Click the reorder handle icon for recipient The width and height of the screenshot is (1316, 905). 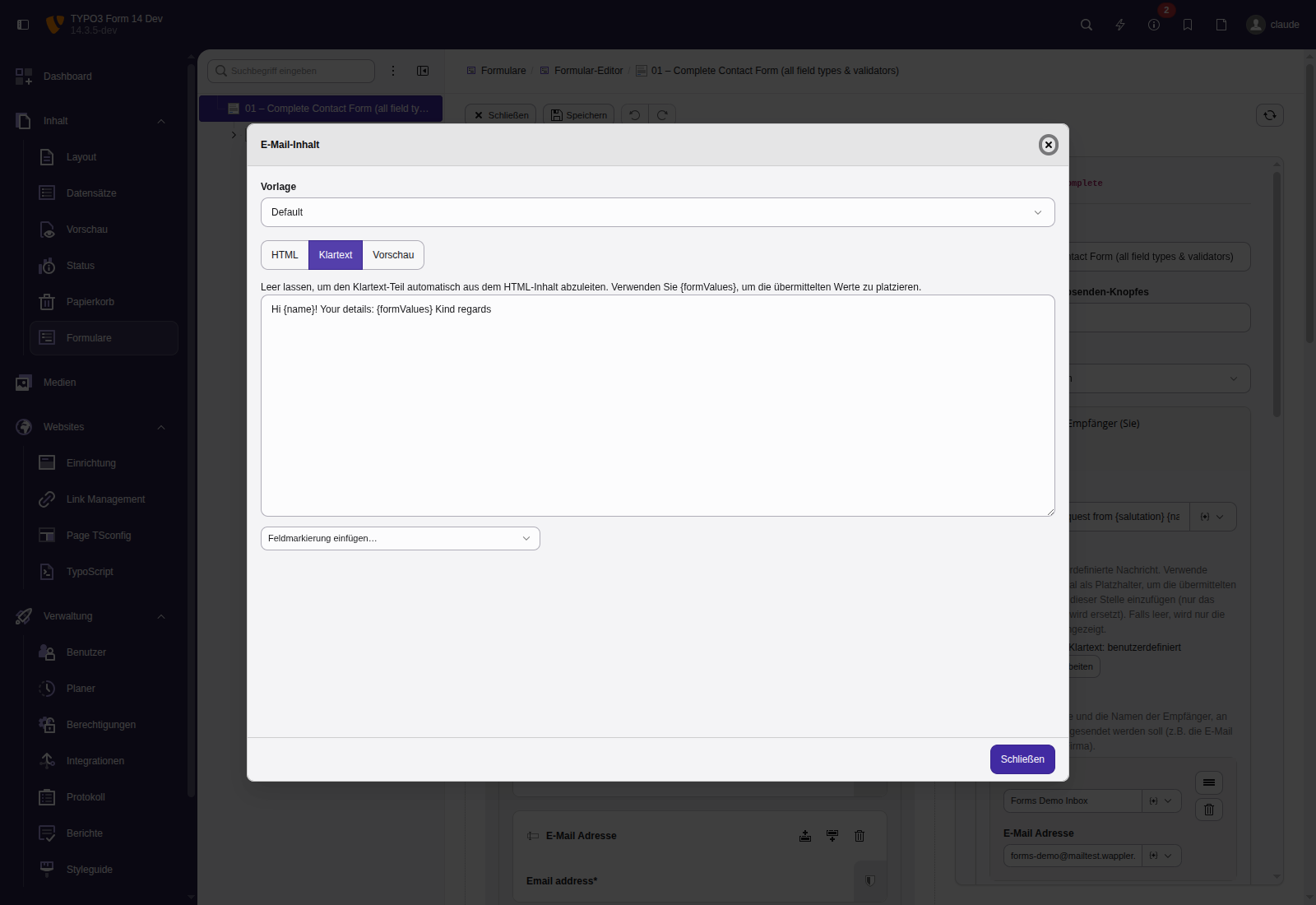point(1209,782)
